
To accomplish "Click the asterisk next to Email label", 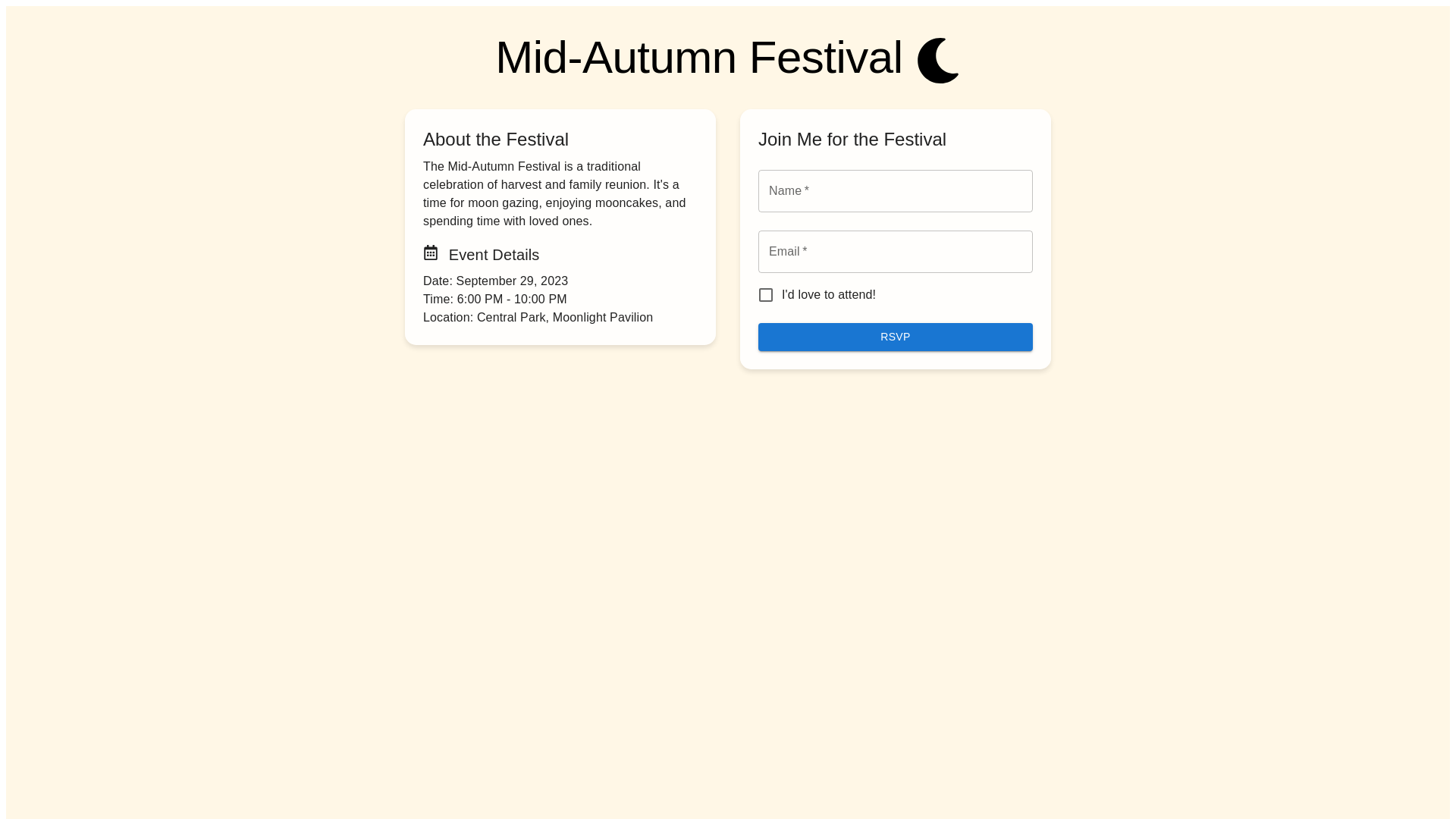I will (805, 251).
